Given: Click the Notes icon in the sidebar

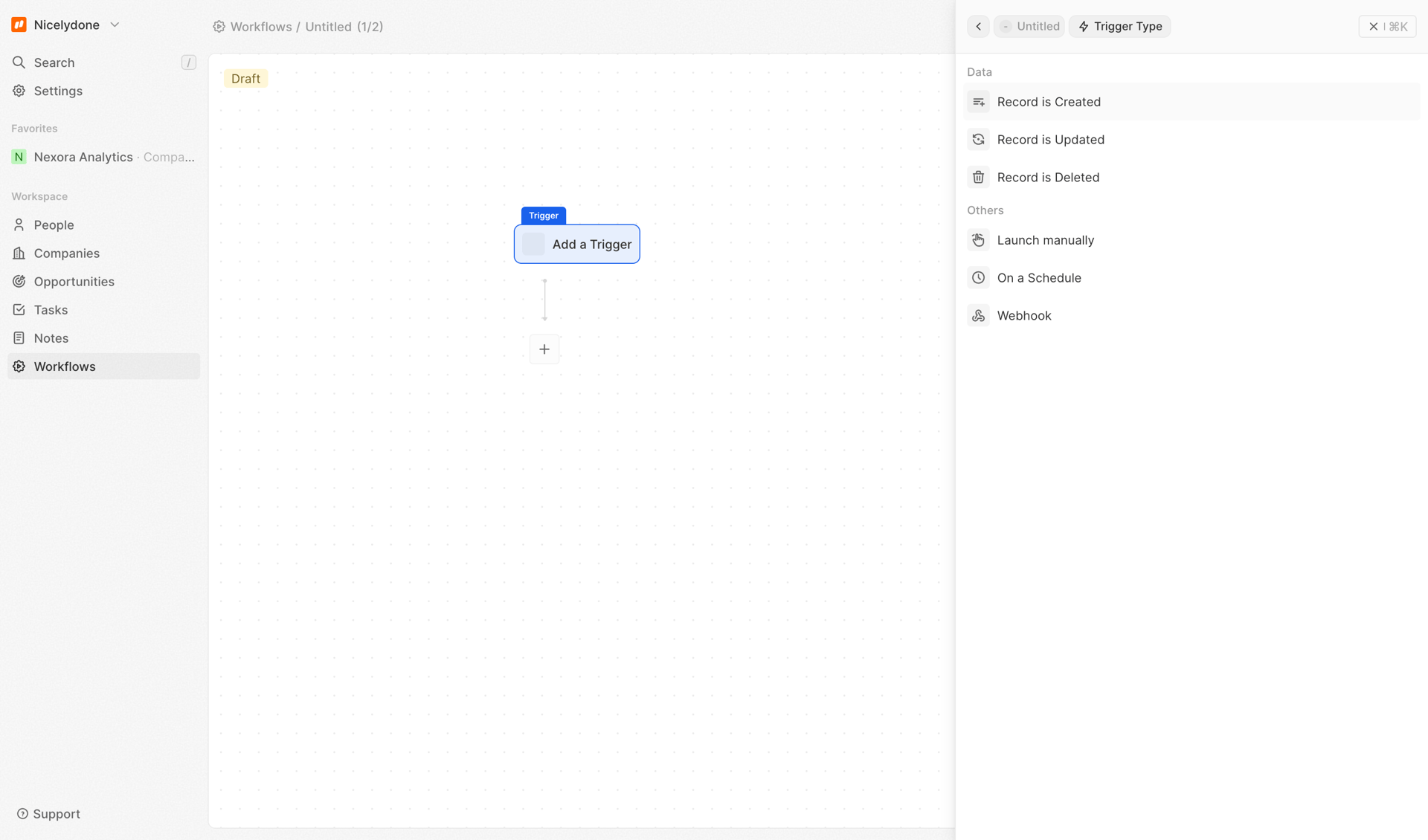Looking at the screenshot, I should (x=19, y=337).
